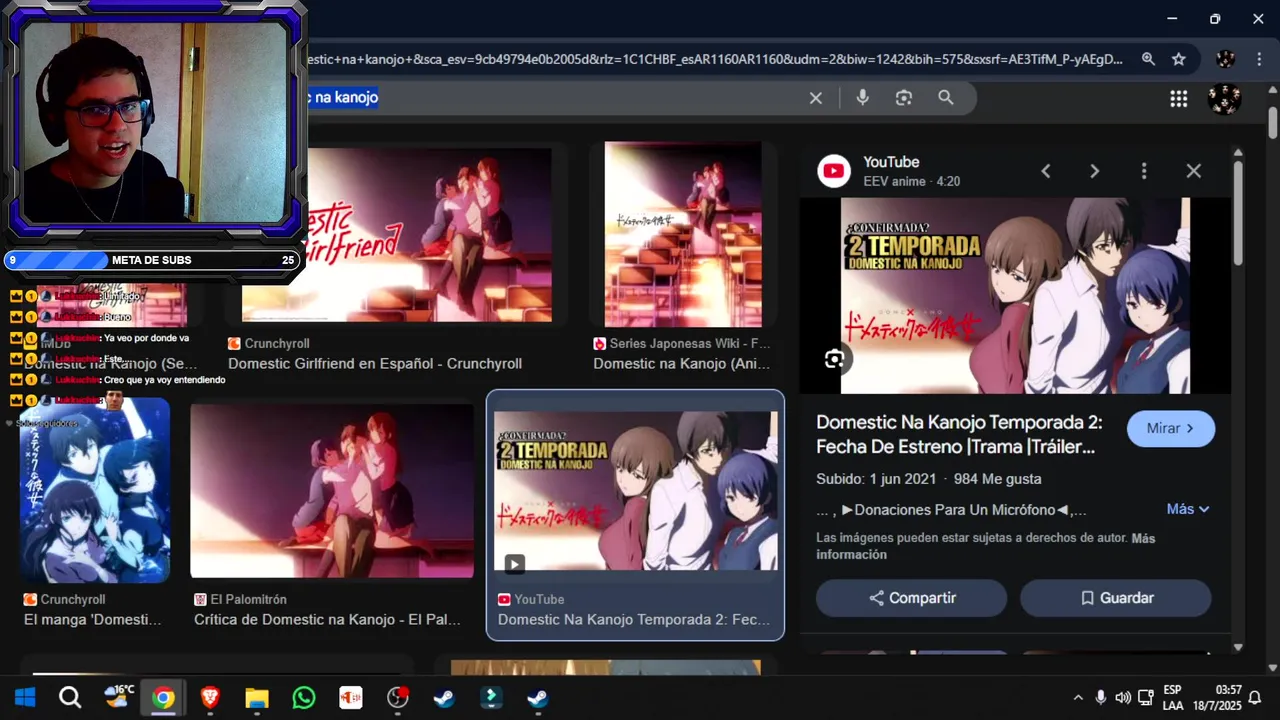Click 'Subido: 1 jun 2021' text
1280x720 pixels.
876,479
